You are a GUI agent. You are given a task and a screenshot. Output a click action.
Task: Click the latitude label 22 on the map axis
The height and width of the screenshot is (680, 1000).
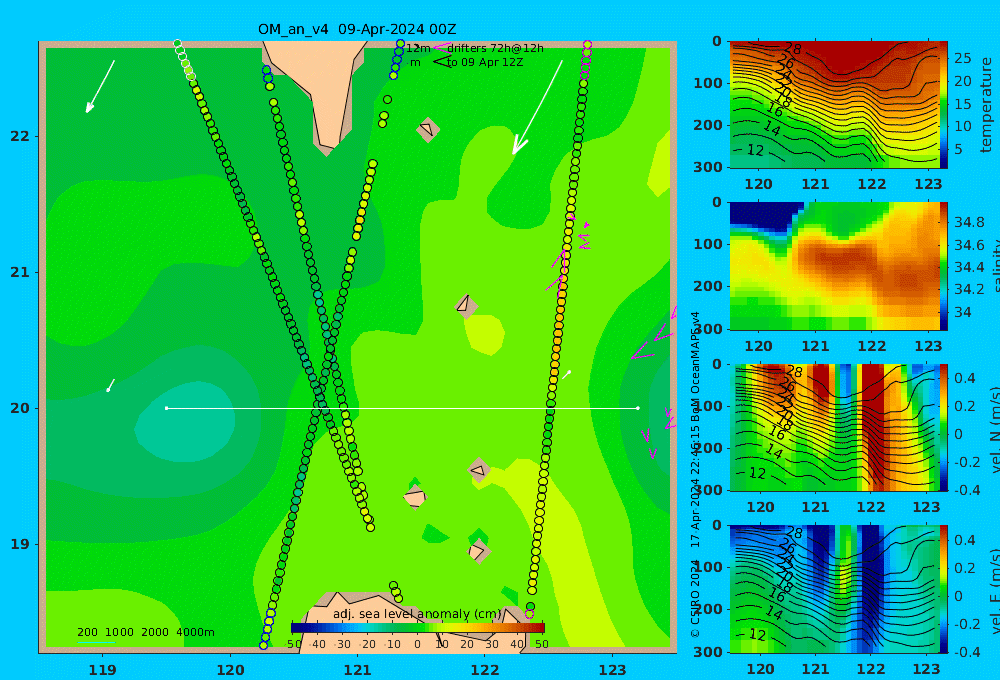point(20,136)
